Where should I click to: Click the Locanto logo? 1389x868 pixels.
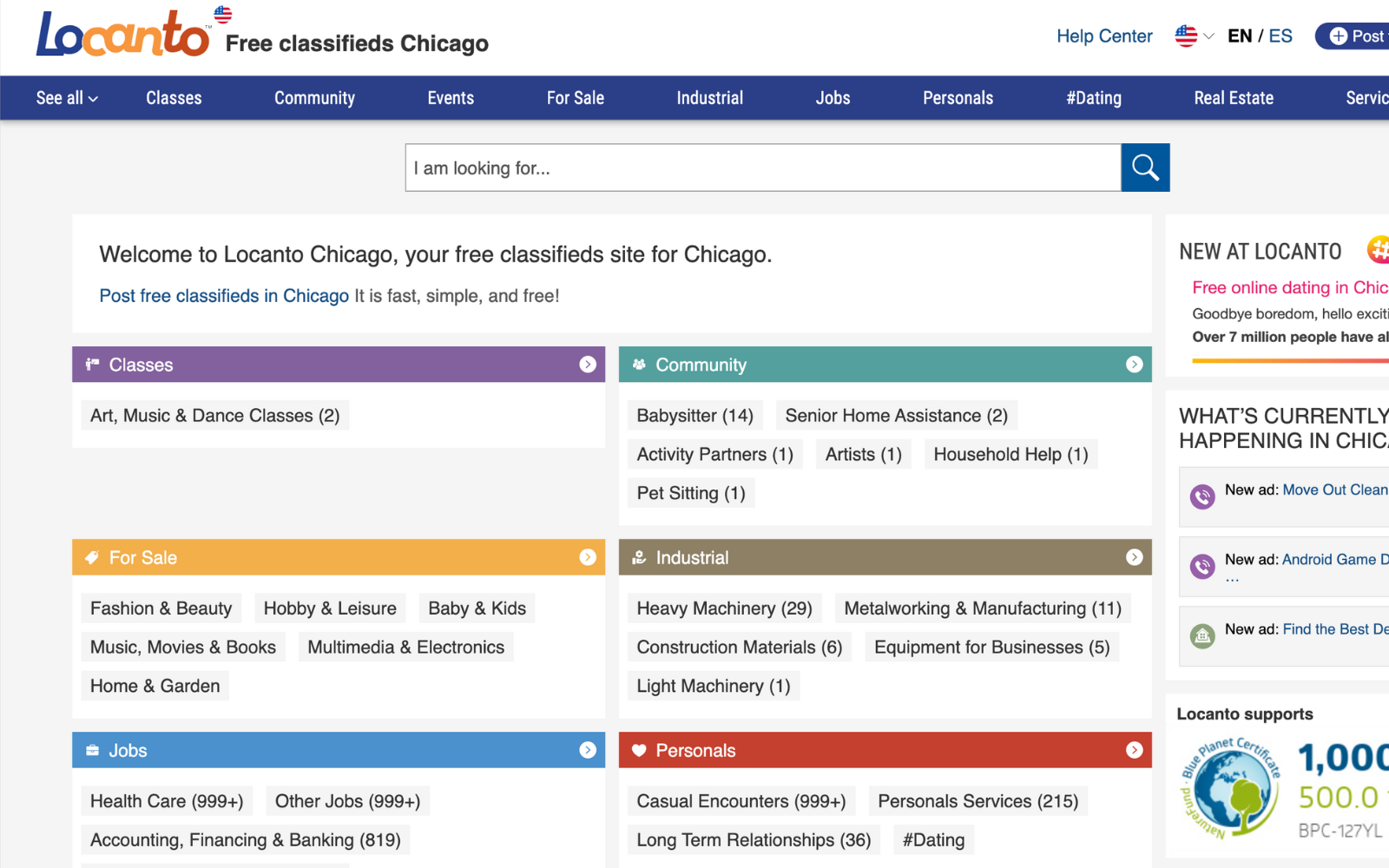coord(123,34)
